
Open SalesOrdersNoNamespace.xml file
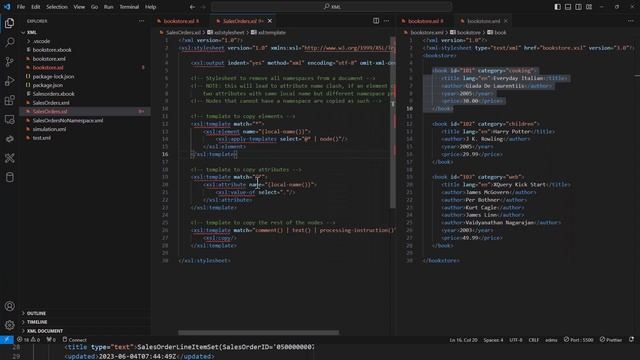coord(67,120)
